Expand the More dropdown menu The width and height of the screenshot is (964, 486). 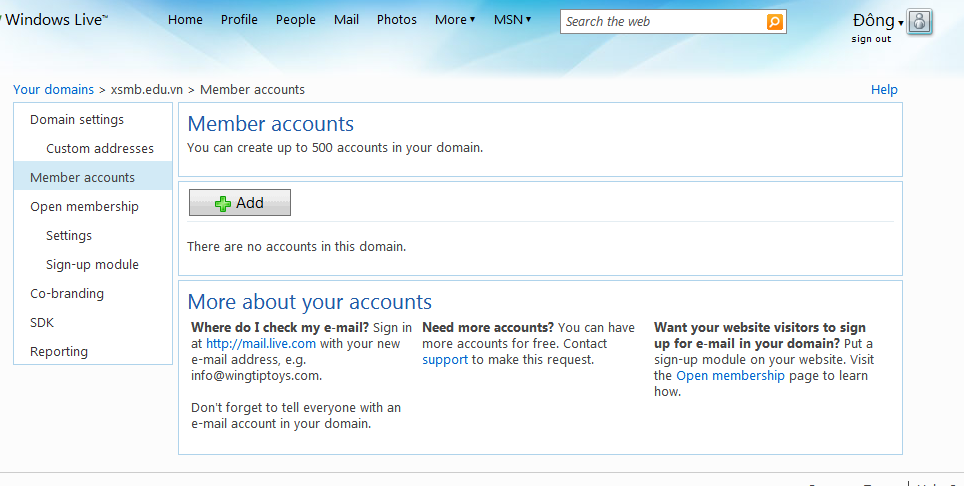(455, 20)
